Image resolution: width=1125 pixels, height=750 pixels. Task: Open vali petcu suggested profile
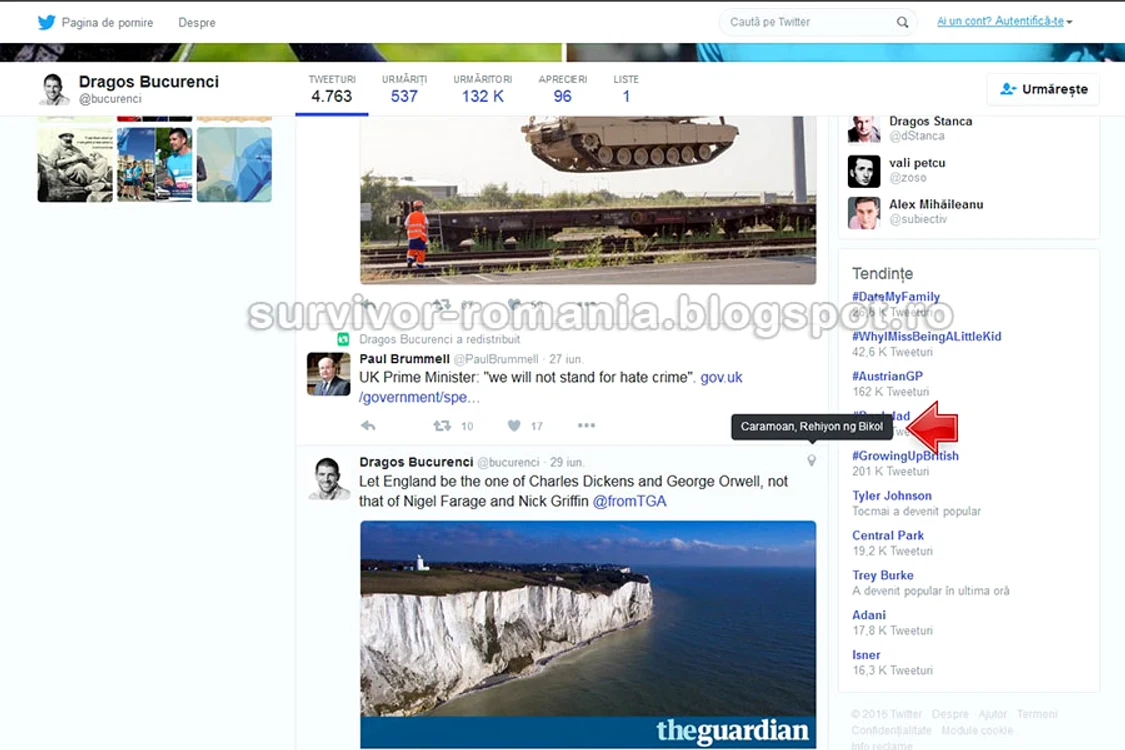click(x=917, y=163)
